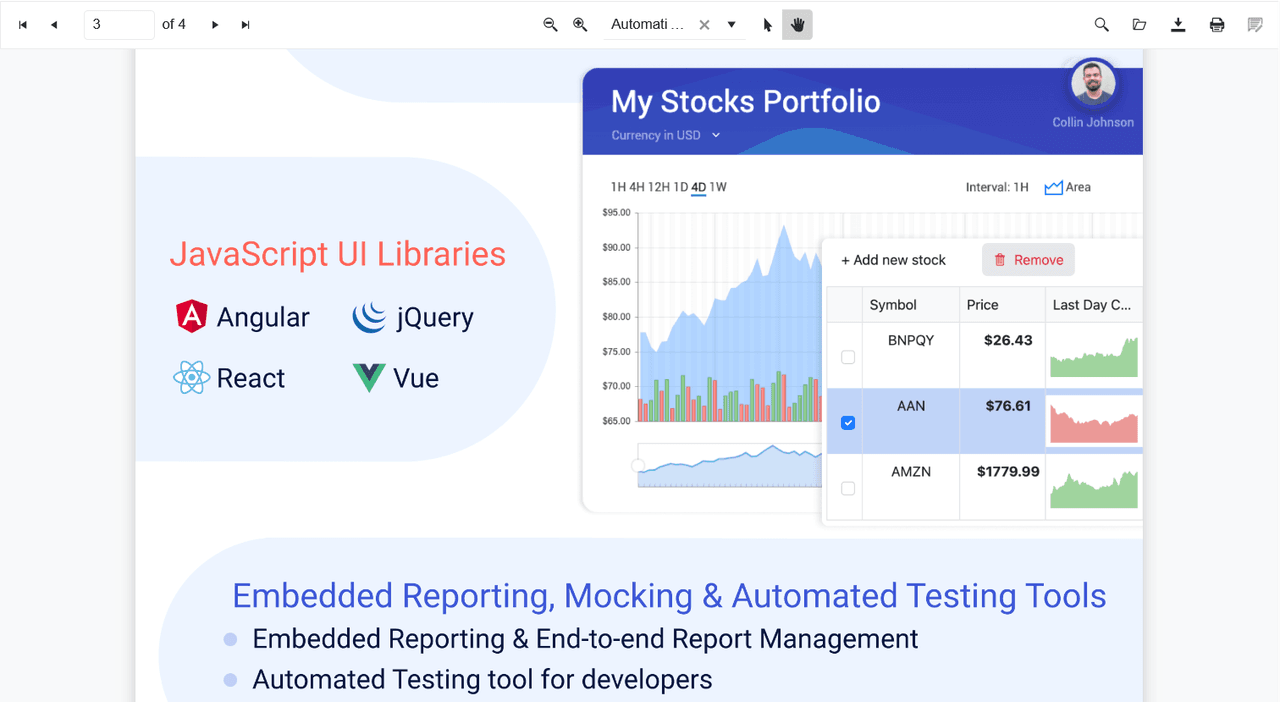
Task: Click Add new stock
Action: (893, 260)
